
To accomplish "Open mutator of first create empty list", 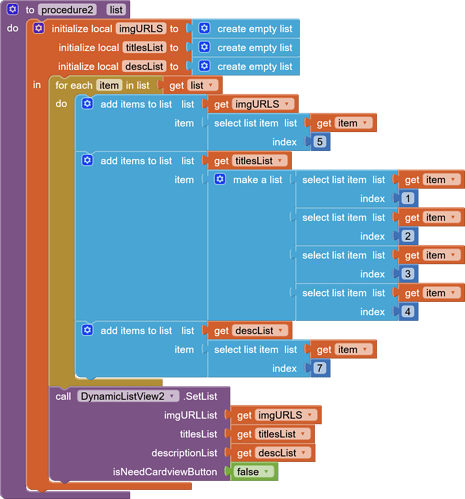I will click(204, 28).
